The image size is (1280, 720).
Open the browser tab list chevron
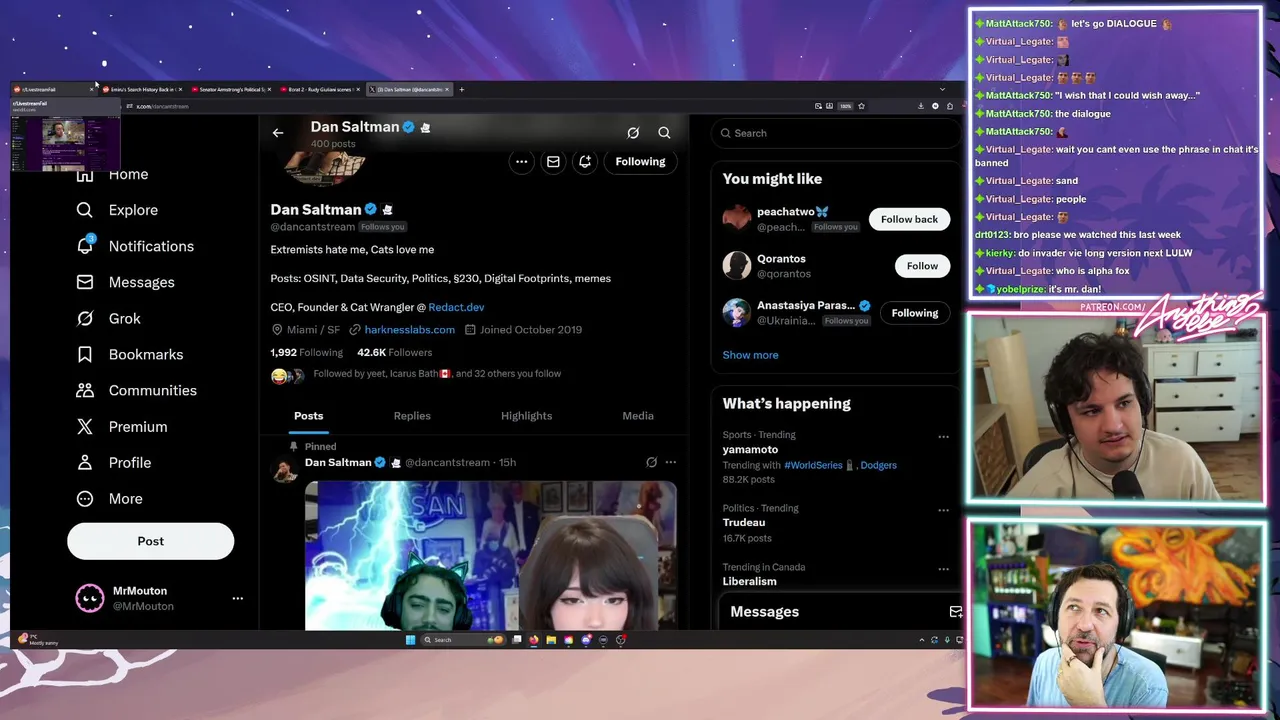[941, 89]
